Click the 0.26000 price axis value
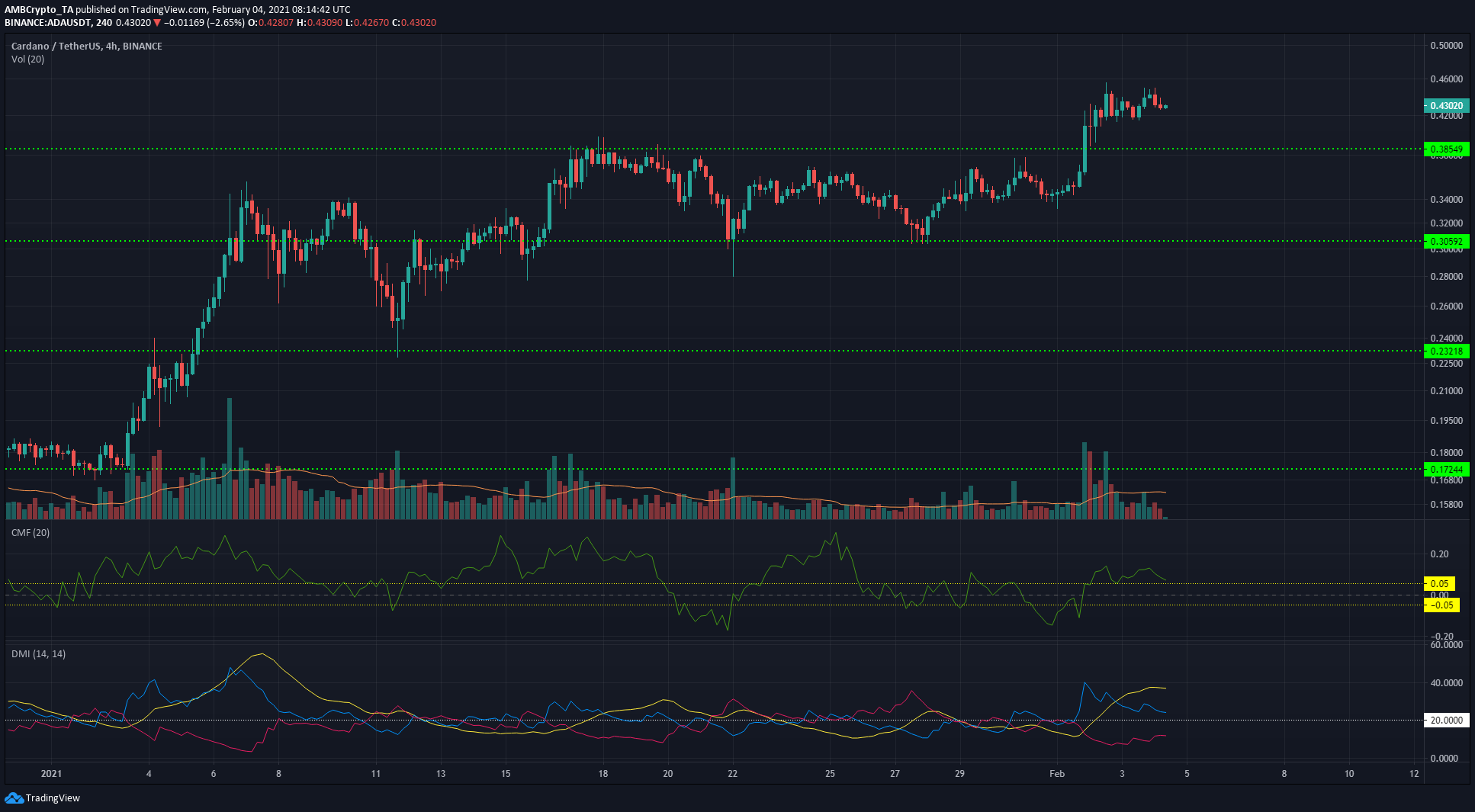Viewport: 1475px width, 812px height. point(1446,307)
